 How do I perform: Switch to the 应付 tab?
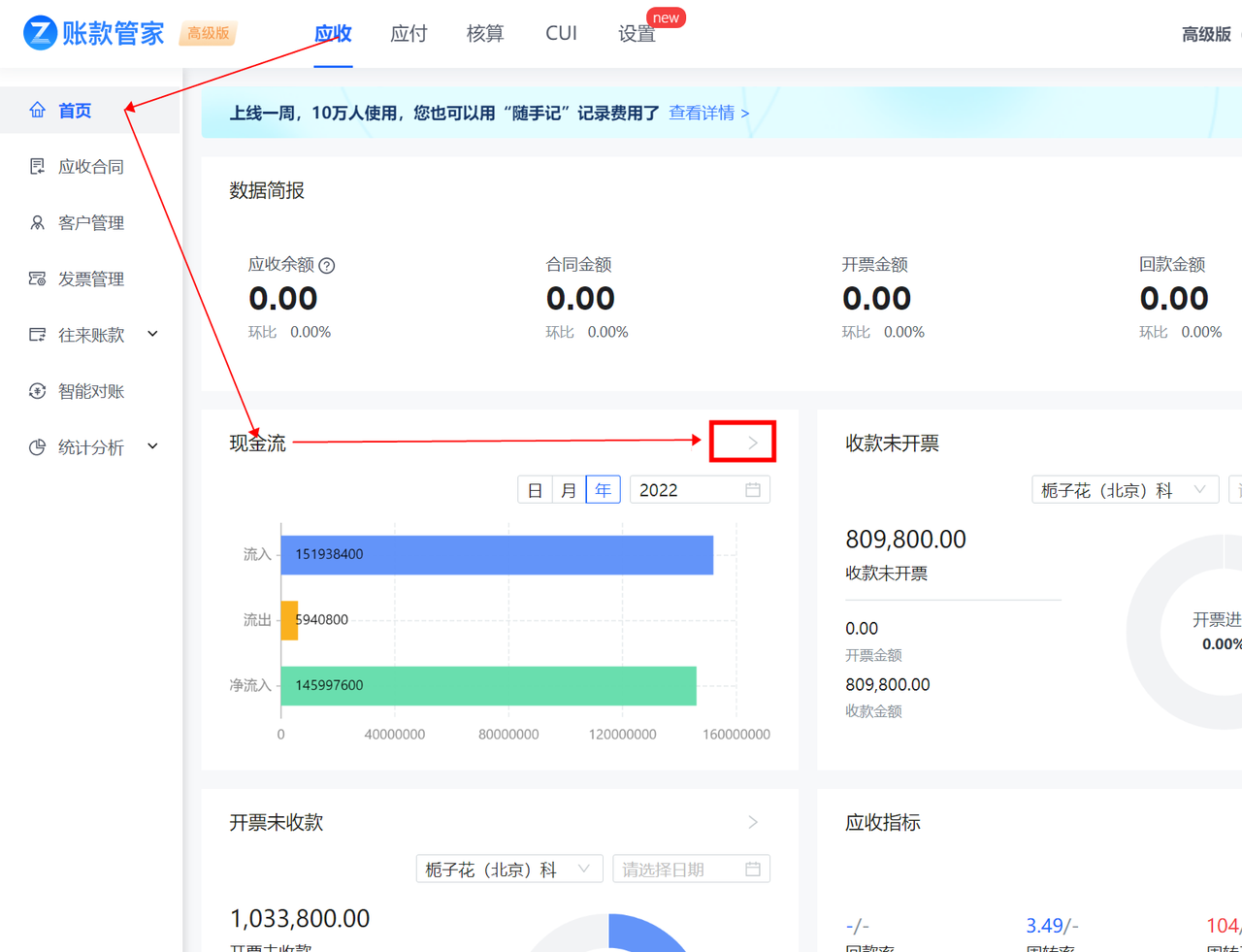point(409,33)
